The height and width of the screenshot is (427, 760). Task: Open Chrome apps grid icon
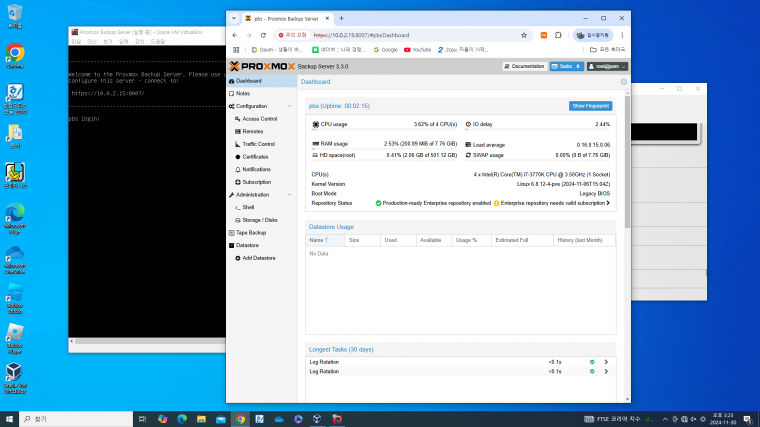(236, 50)
